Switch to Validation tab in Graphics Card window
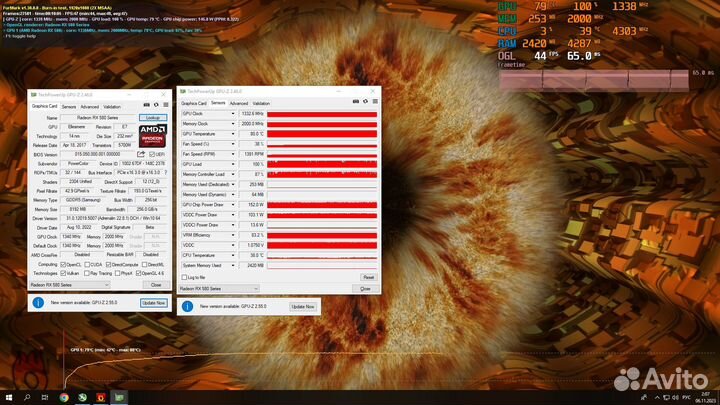The image size is (720, 405). point(112,107)
